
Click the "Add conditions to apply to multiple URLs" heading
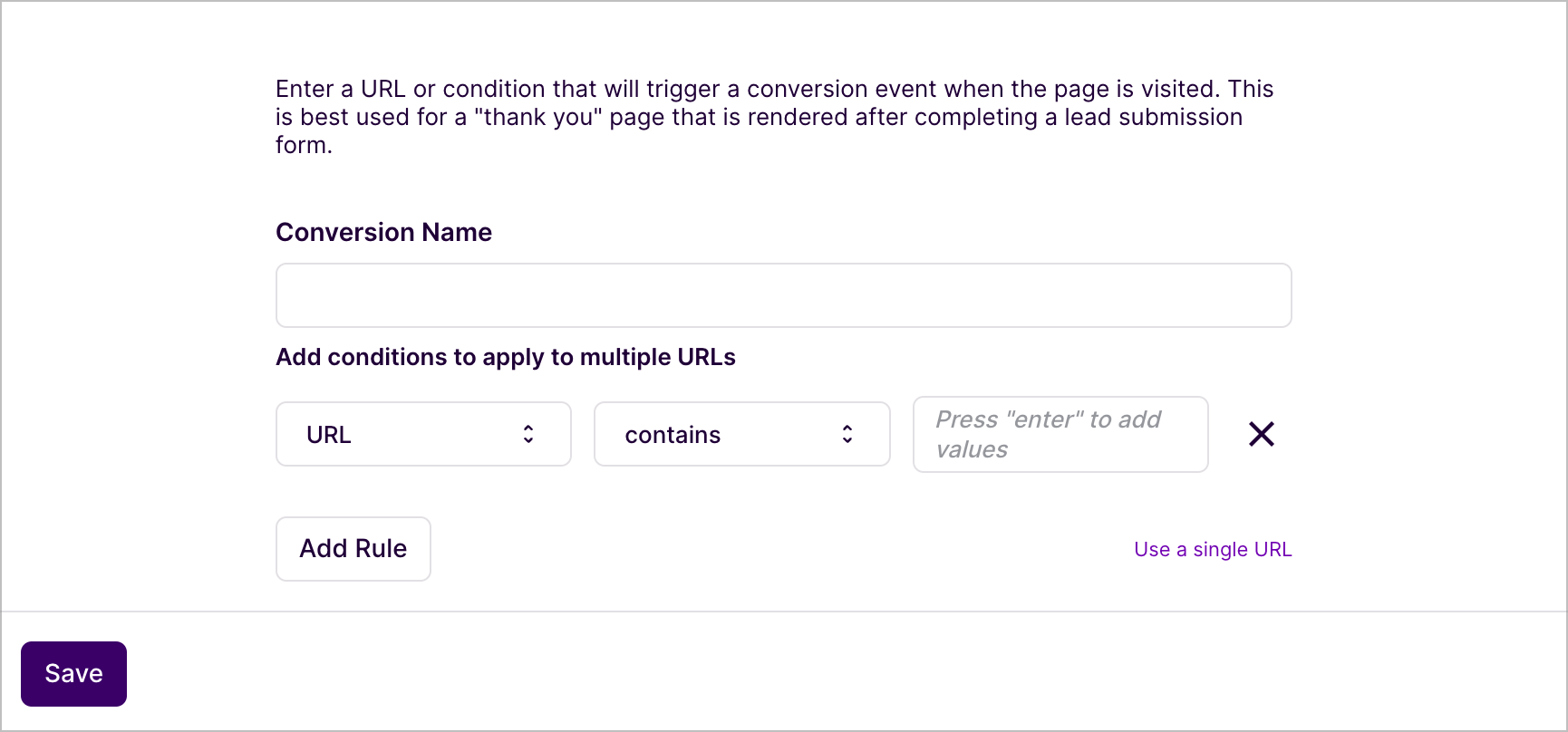(505, 357)
